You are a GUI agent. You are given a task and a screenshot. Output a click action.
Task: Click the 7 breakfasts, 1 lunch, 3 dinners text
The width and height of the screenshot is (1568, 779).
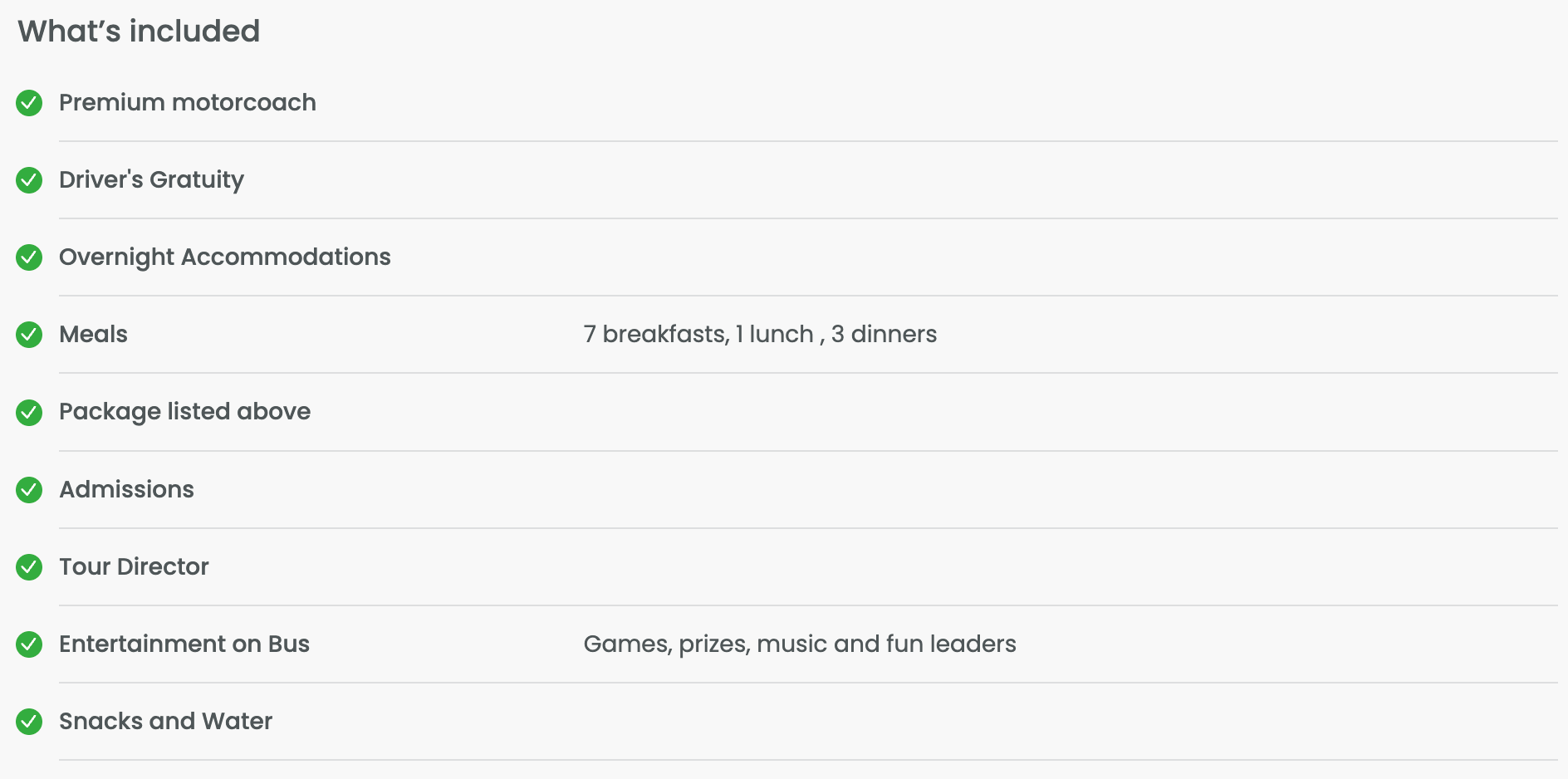pyautogui.click(x=760, y=335)
